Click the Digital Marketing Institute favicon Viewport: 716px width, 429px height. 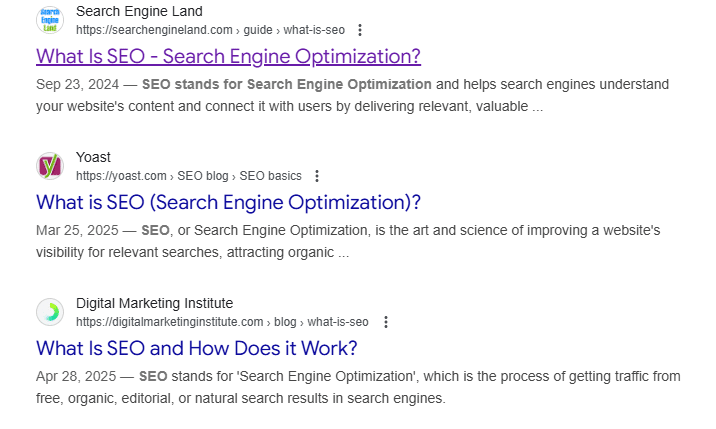[50, 312]
